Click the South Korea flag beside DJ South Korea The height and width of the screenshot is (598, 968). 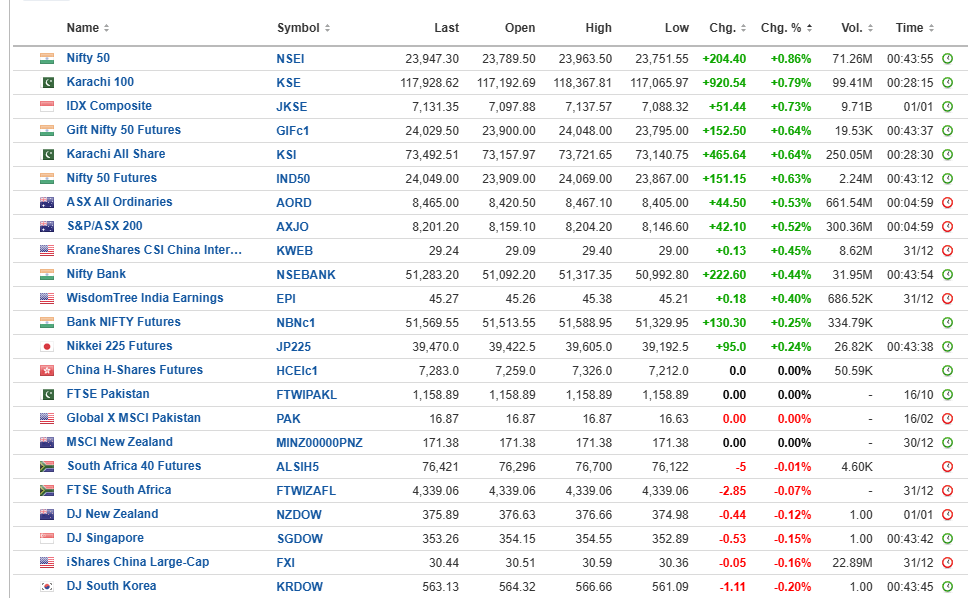(47, 587)
